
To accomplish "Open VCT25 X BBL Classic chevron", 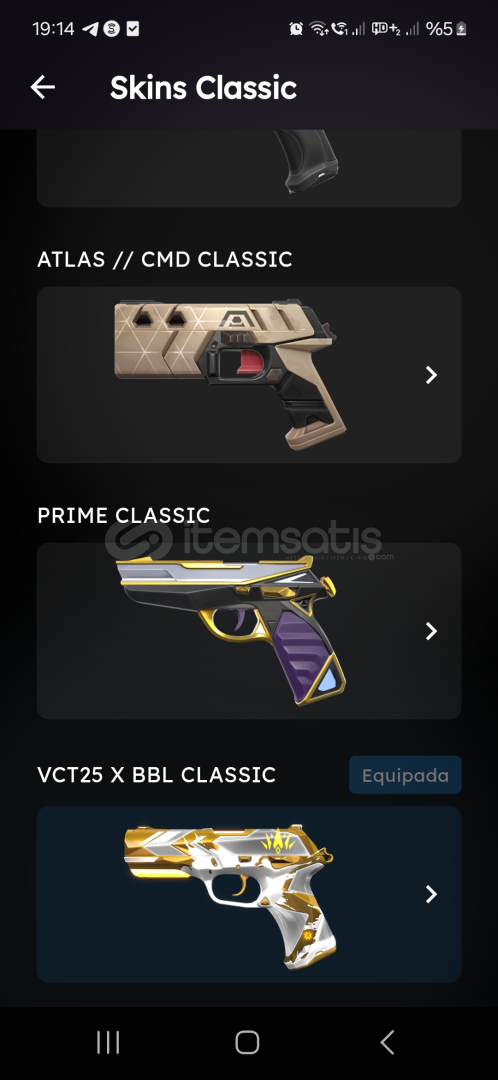I will (431, 894).
